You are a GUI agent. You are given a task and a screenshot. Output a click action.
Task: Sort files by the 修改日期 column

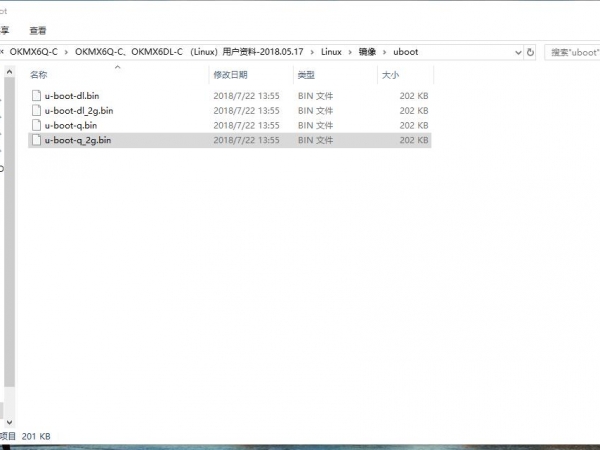point(230,75)
